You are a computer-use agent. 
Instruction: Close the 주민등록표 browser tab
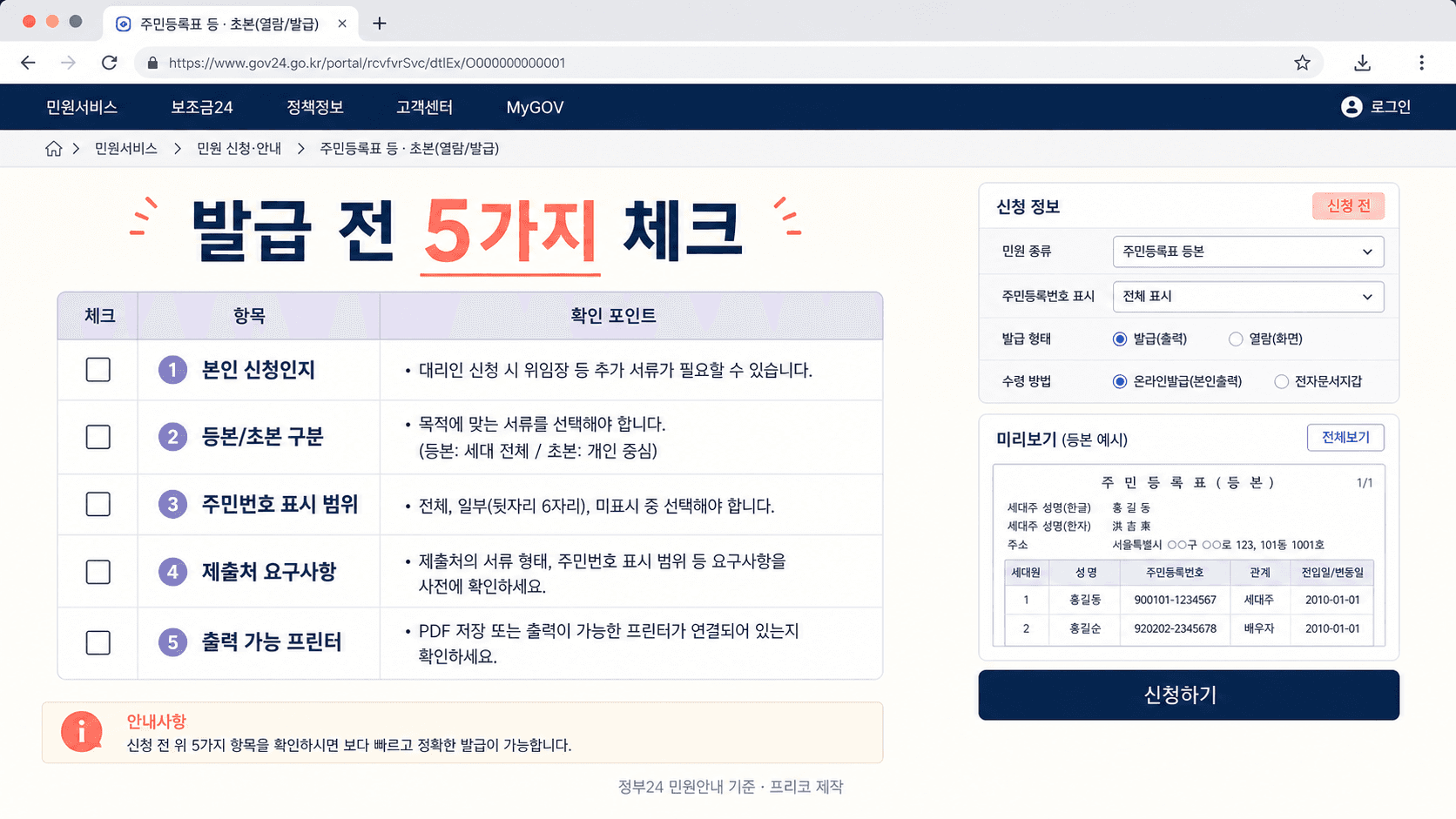tap(342, 23)
